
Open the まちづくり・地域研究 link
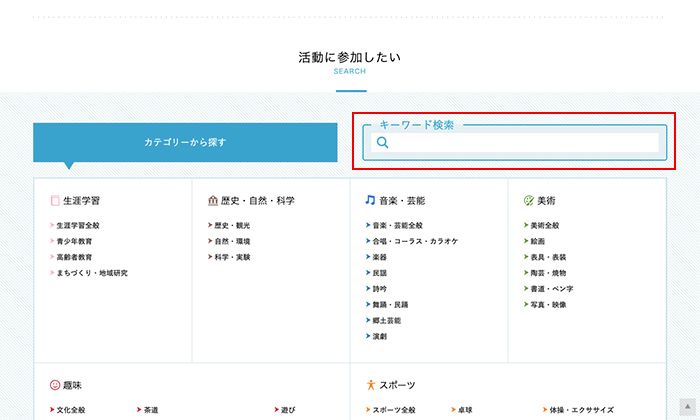pyautogui.click(x=92, y=273)
